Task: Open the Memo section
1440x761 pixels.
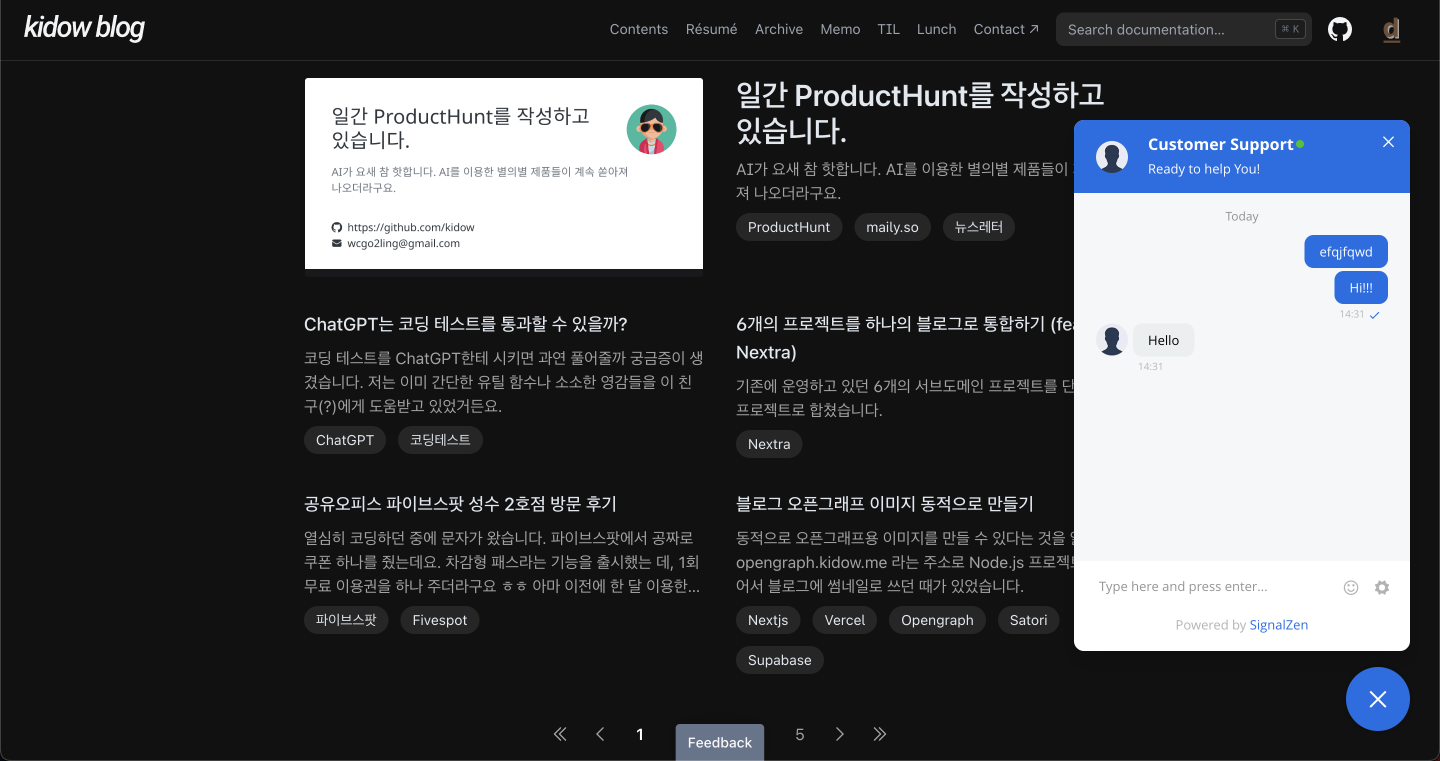Action: [840, 29]
